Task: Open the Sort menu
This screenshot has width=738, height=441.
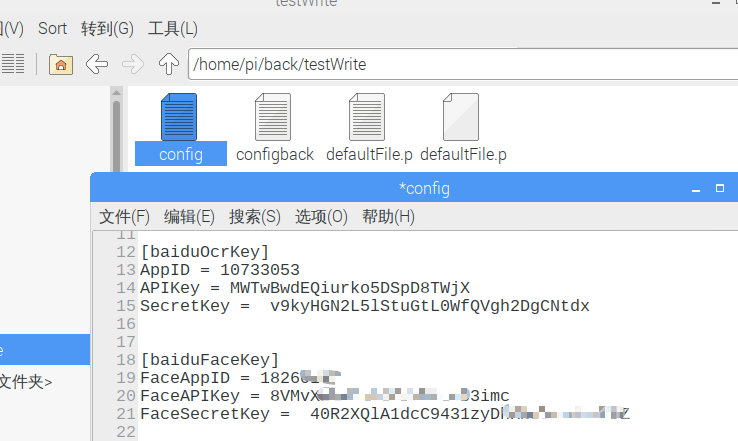Action: (x=52, y=29)
